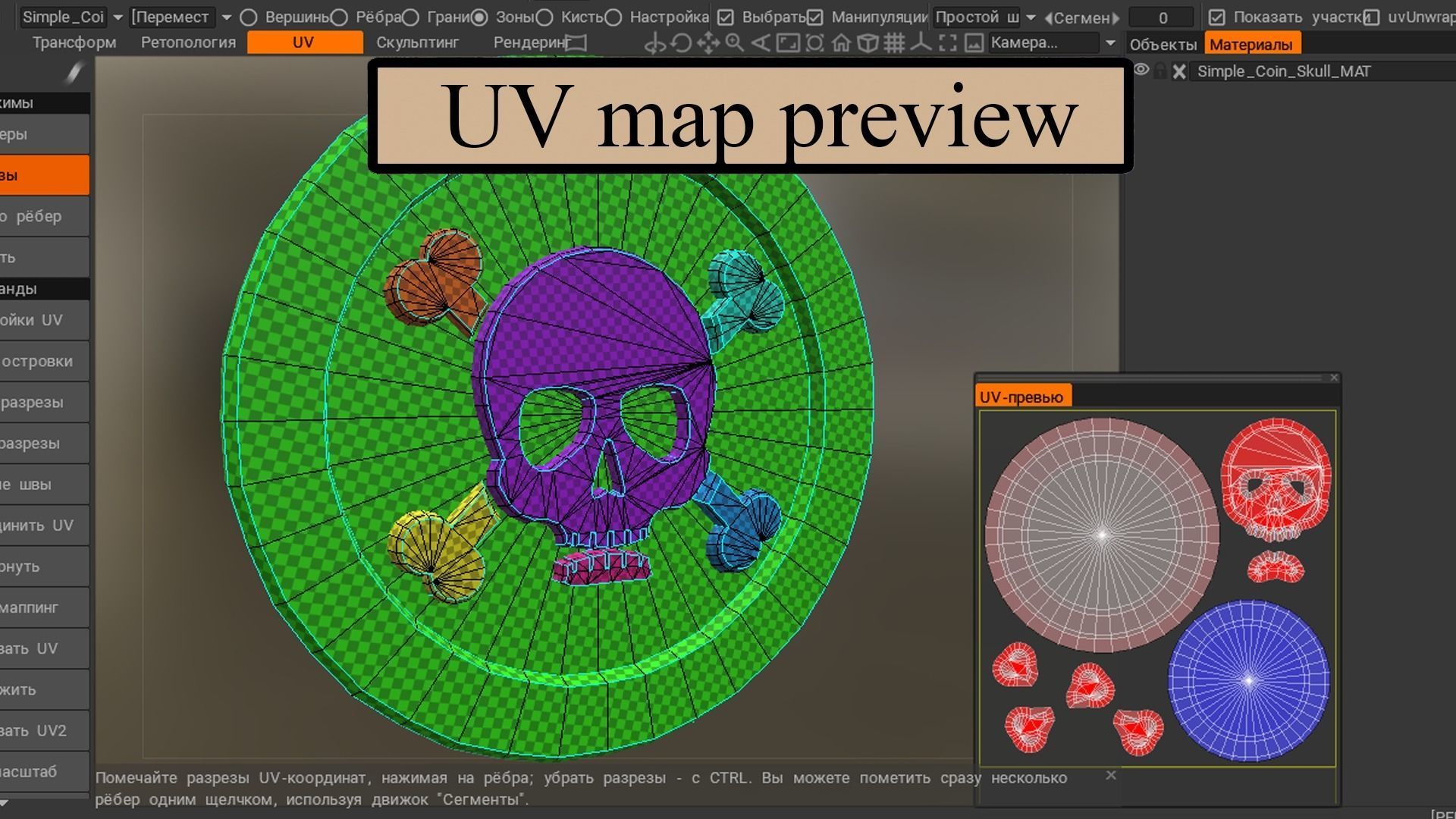
Task: Select the Рёбра radio button
Action: pyautogui.click(x=339, y=17)
